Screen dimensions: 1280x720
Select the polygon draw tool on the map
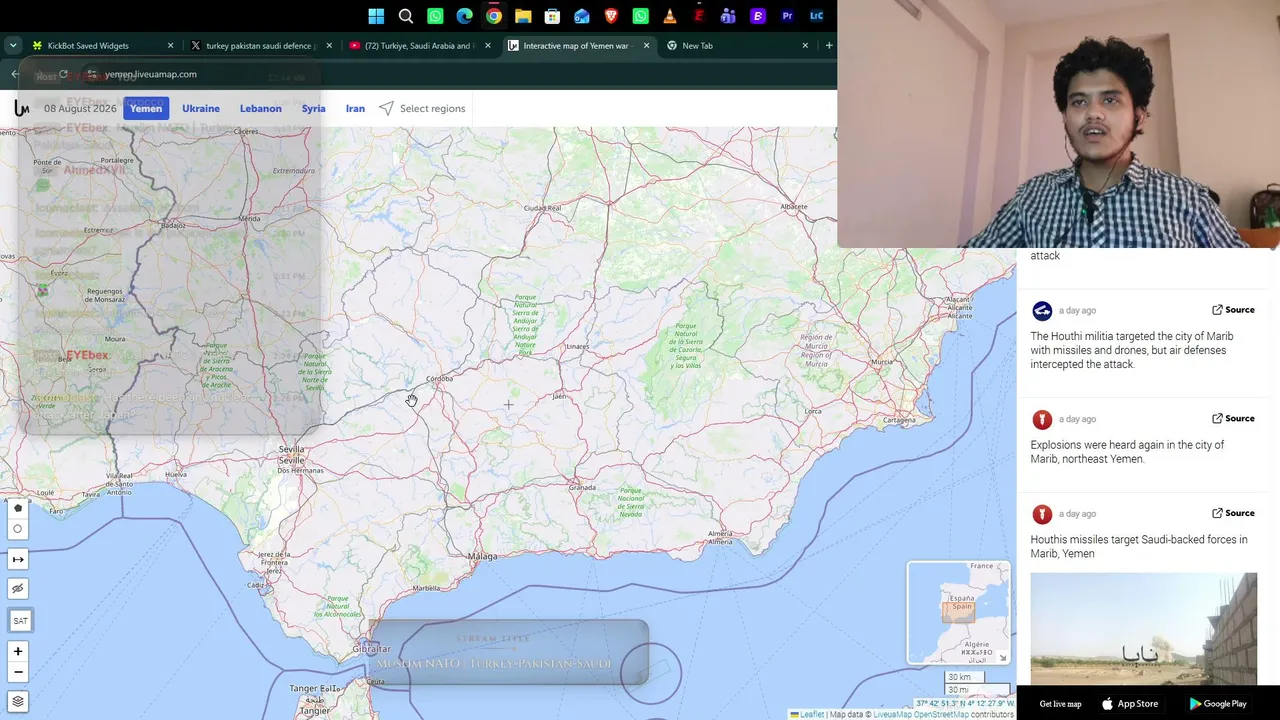click(x=18, y=509)
